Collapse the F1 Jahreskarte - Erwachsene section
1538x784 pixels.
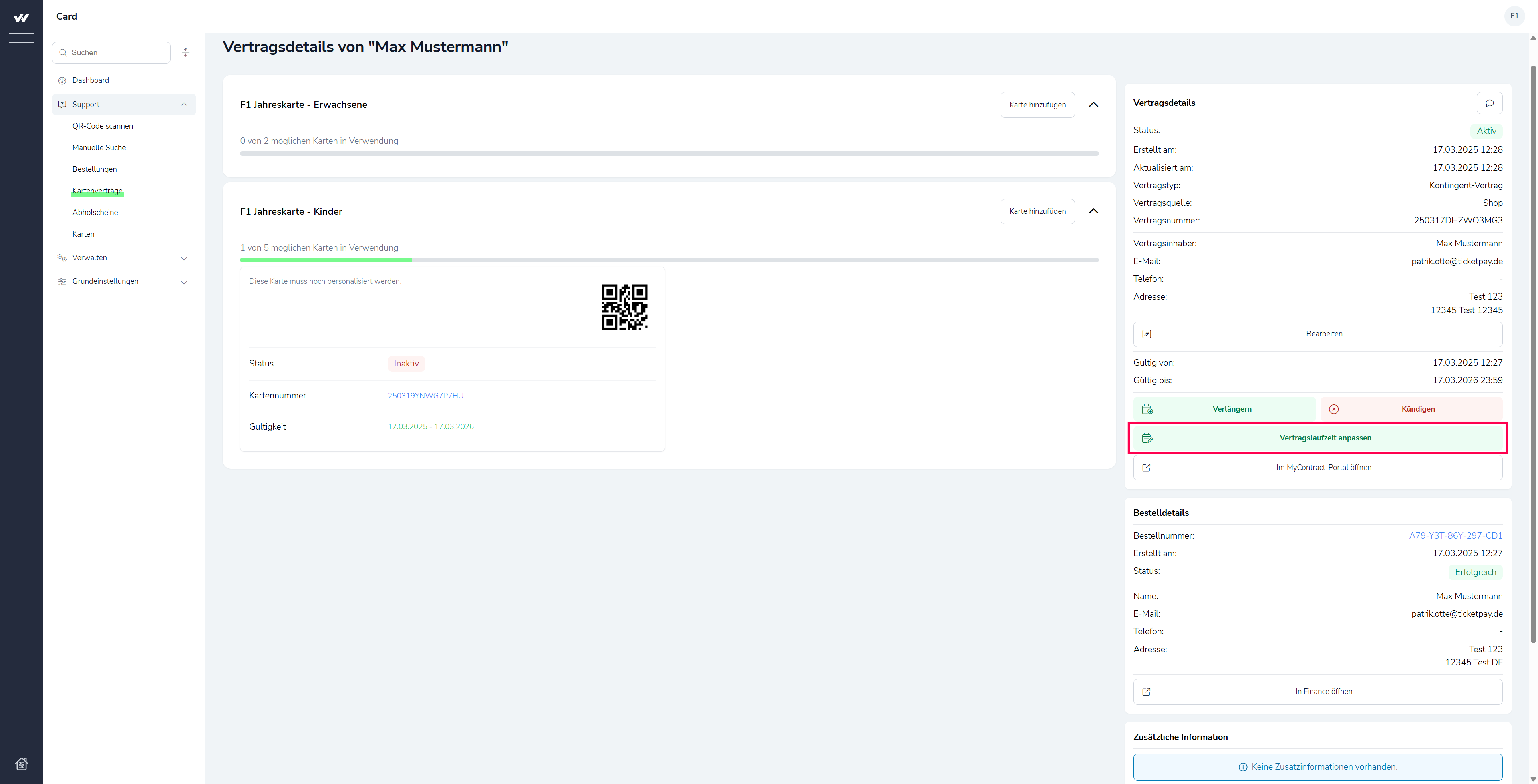pyautogui.click(x=1093, y=105)
